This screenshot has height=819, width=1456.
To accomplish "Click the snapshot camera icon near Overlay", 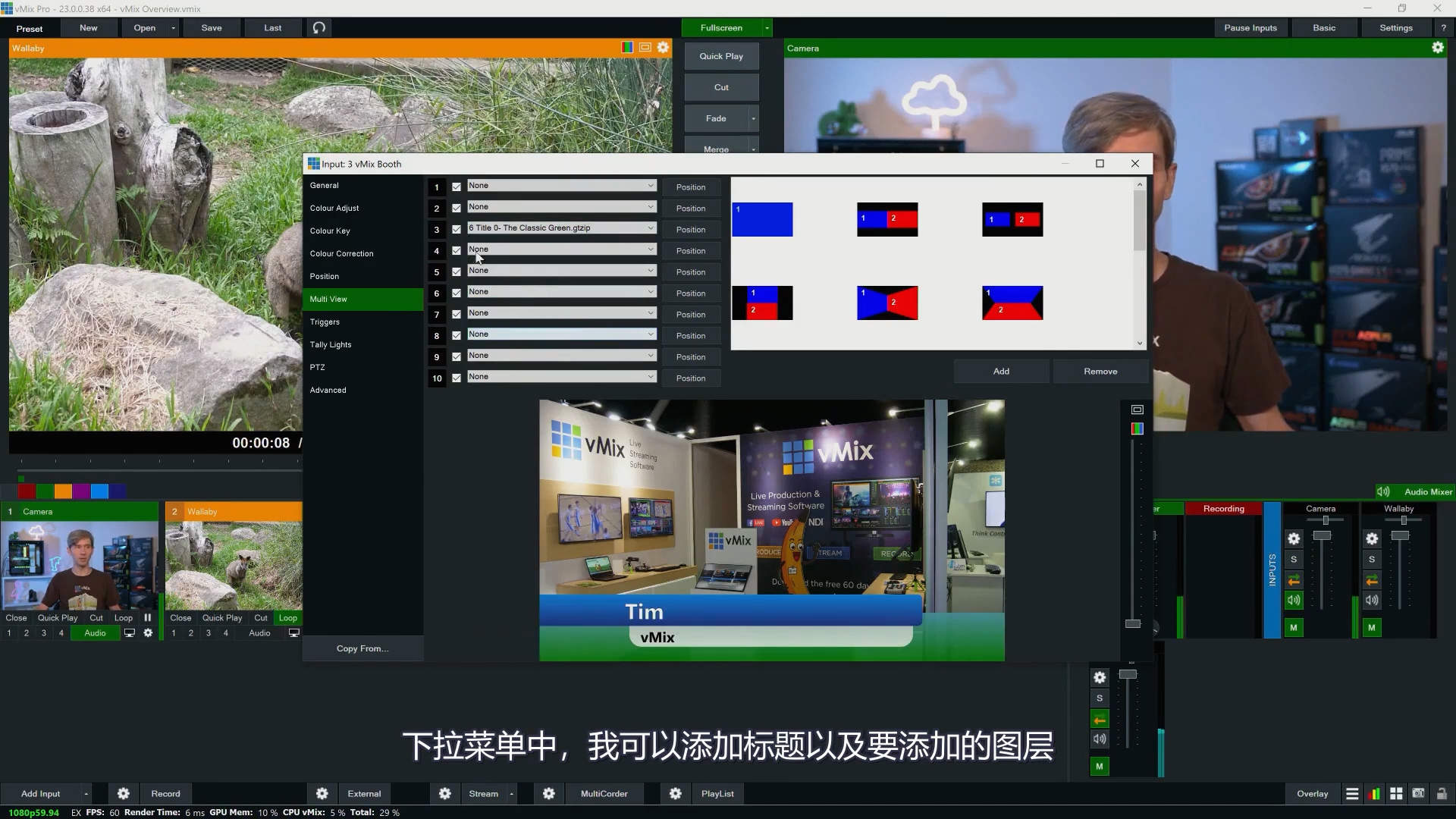I will tap(1418, 794).
